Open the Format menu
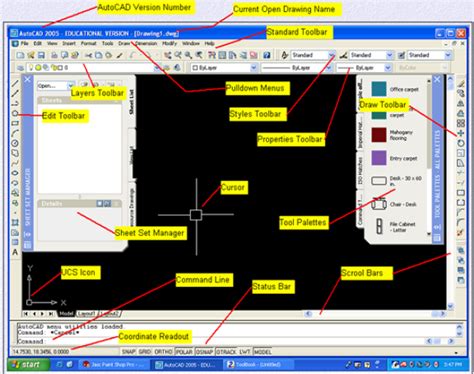The height and width of the screenshot is (374, 474). click(x=88, y=43)
